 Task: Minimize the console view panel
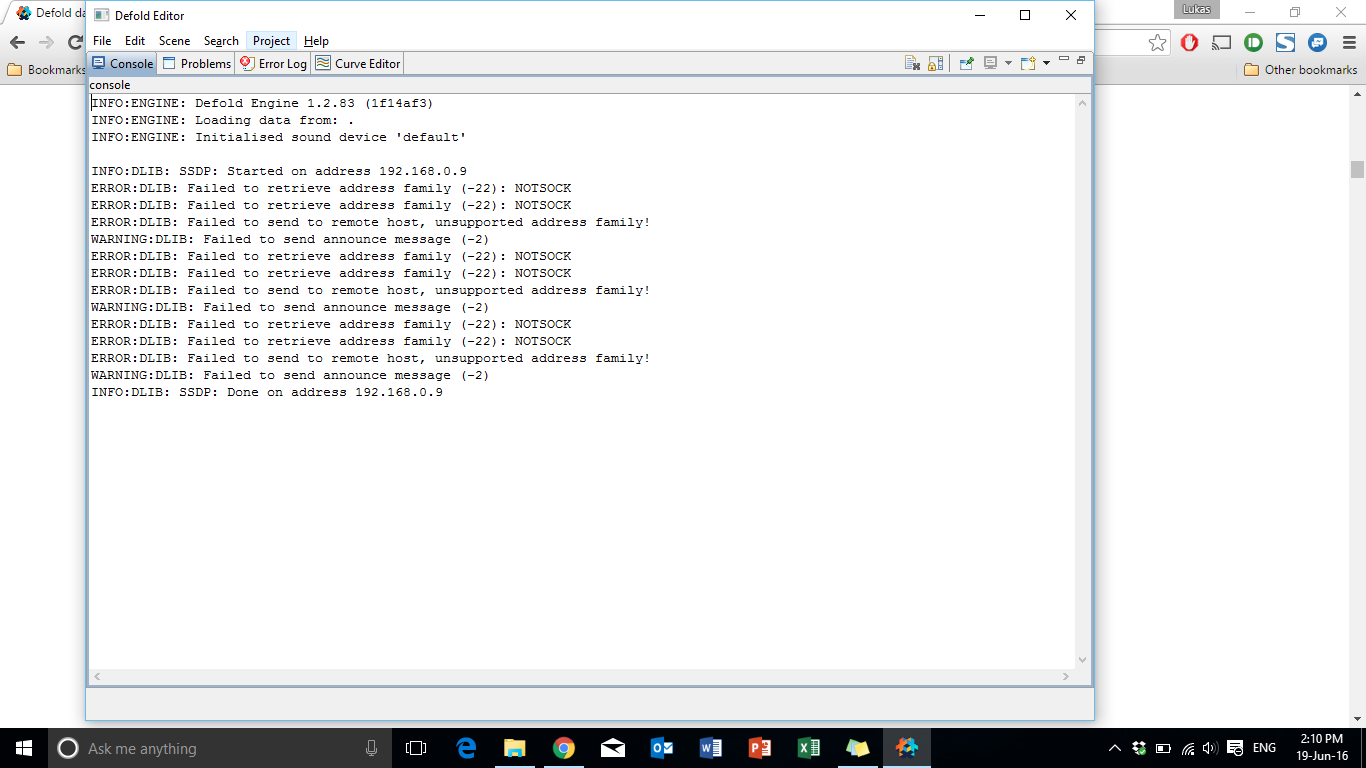point(1064,60)
